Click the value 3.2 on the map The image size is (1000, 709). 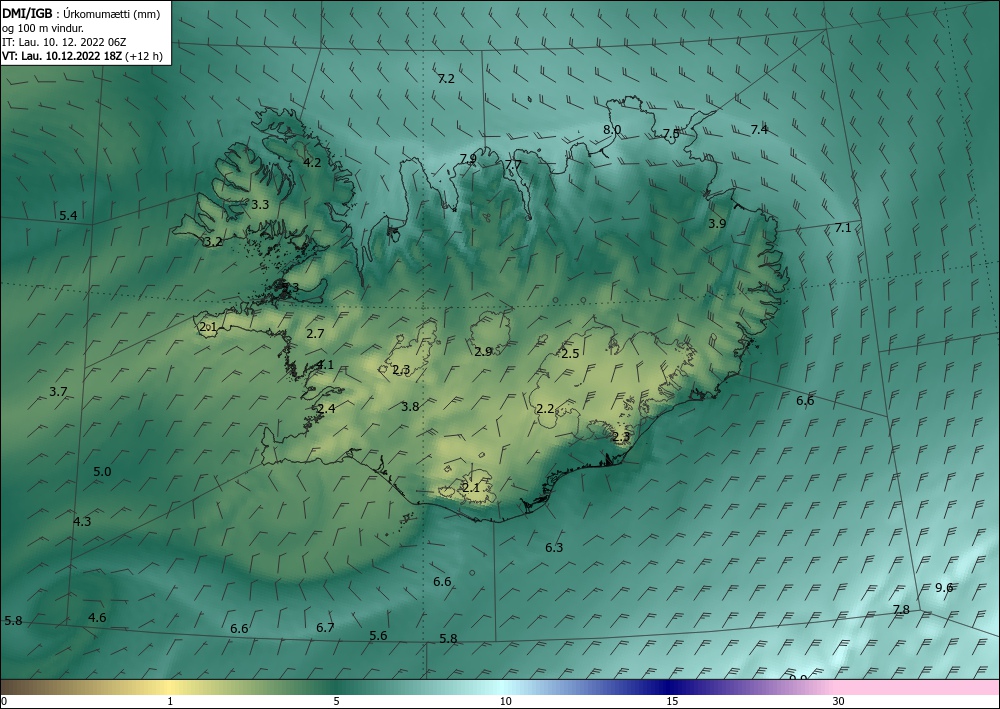[x=213, y=242]
